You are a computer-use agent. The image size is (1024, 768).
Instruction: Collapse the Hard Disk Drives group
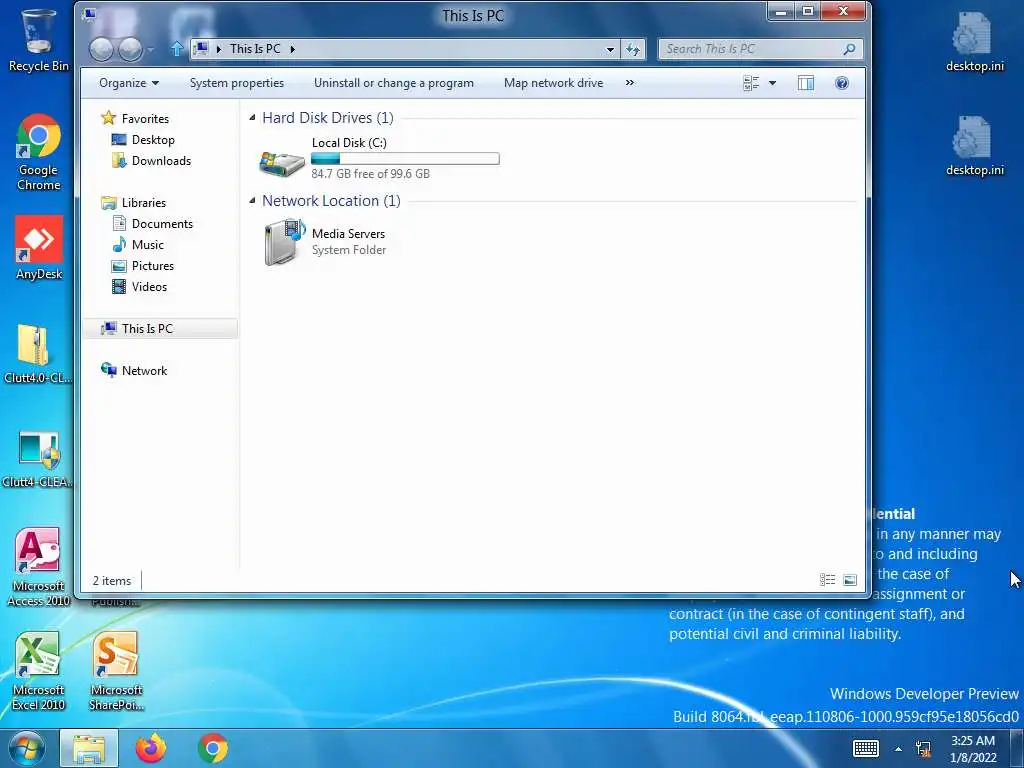pyautogui.click(x=252, y=118)
